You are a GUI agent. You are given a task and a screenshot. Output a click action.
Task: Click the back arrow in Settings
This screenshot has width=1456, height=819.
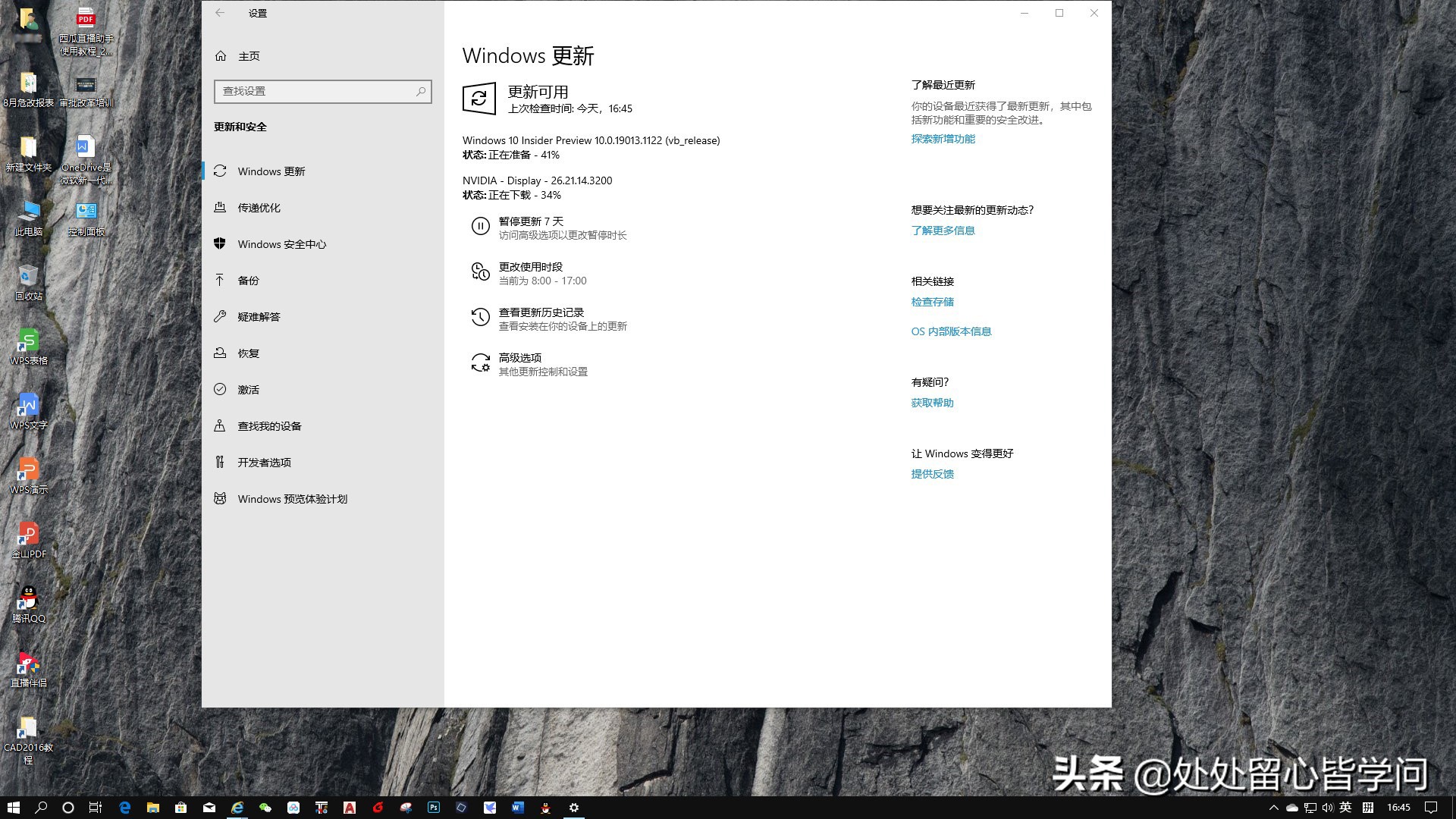click(x=220, y=13)
